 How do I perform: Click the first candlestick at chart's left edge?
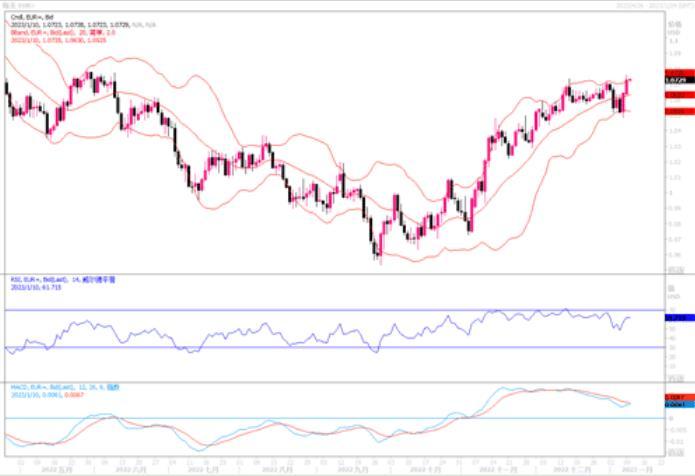click(x=7, y=90)
